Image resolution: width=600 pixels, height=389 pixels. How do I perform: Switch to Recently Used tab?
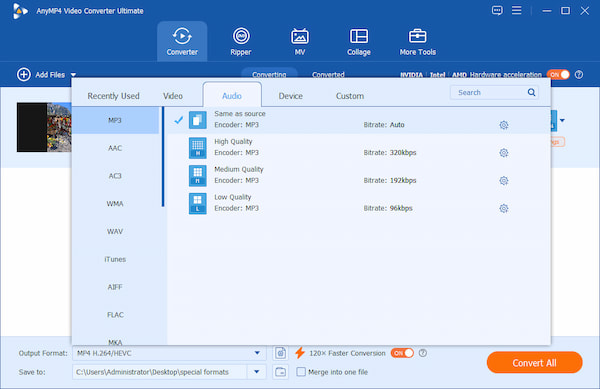(113, 96)
